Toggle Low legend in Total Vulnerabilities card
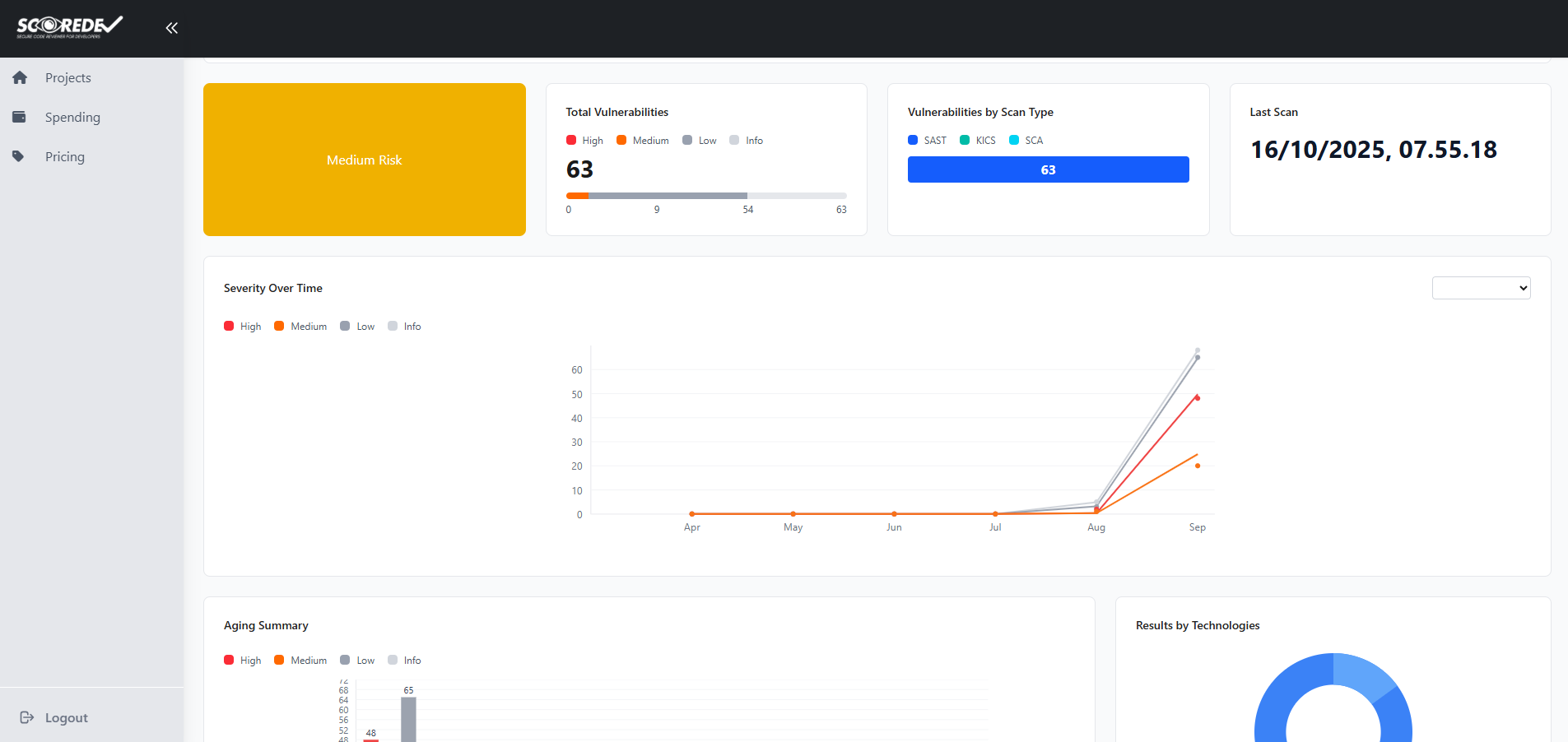 click(x=699, y=141)
